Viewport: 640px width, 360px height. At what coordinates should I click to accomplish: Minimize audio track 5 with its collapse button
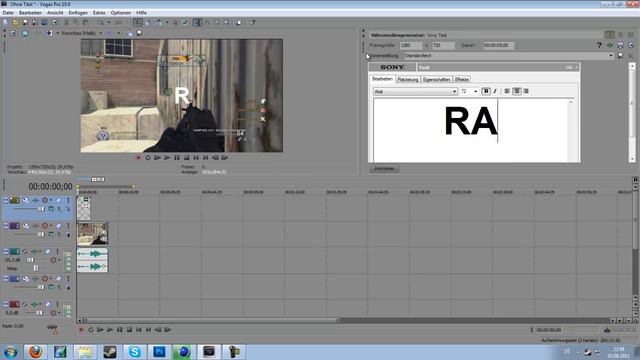pos(5,304)
